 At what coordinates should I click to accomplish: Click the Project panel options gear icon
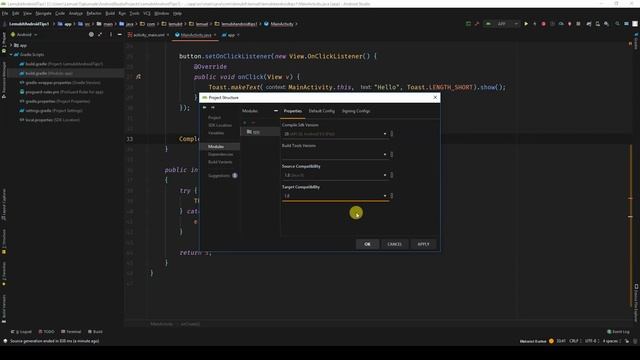click(x=110, y=35)
